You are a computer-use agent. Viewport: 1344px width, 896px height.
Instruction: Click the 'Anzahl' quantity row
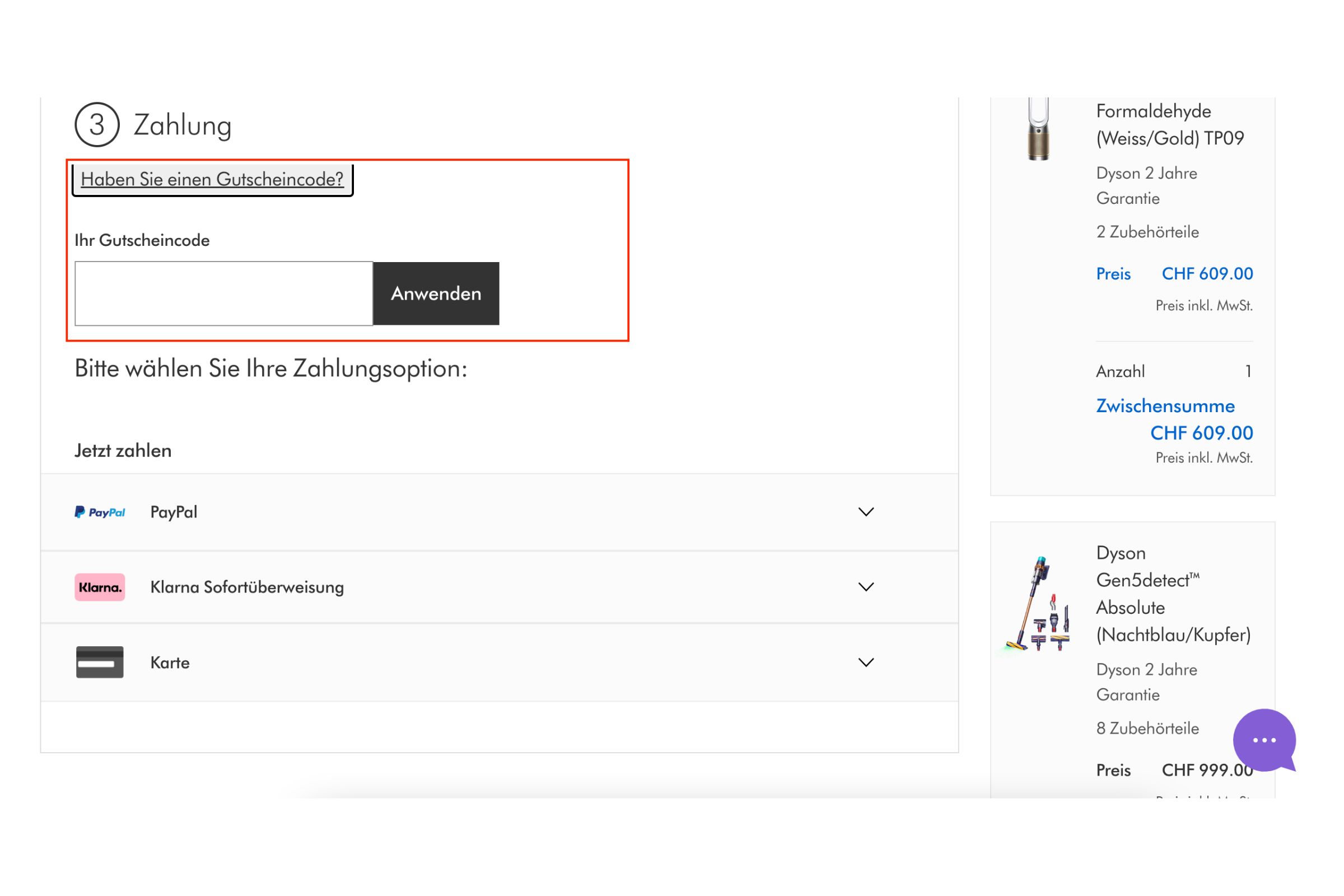[x=1174, y=371]
